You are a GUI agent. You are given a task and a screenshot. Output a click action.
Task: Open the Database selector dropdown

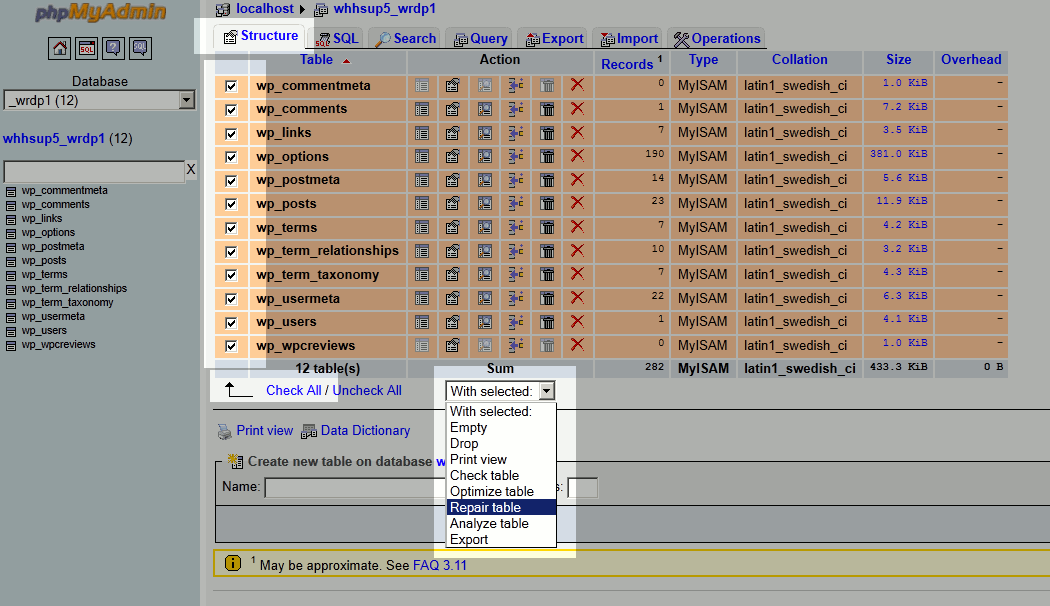pyautogui.click(x=186, y=100)
